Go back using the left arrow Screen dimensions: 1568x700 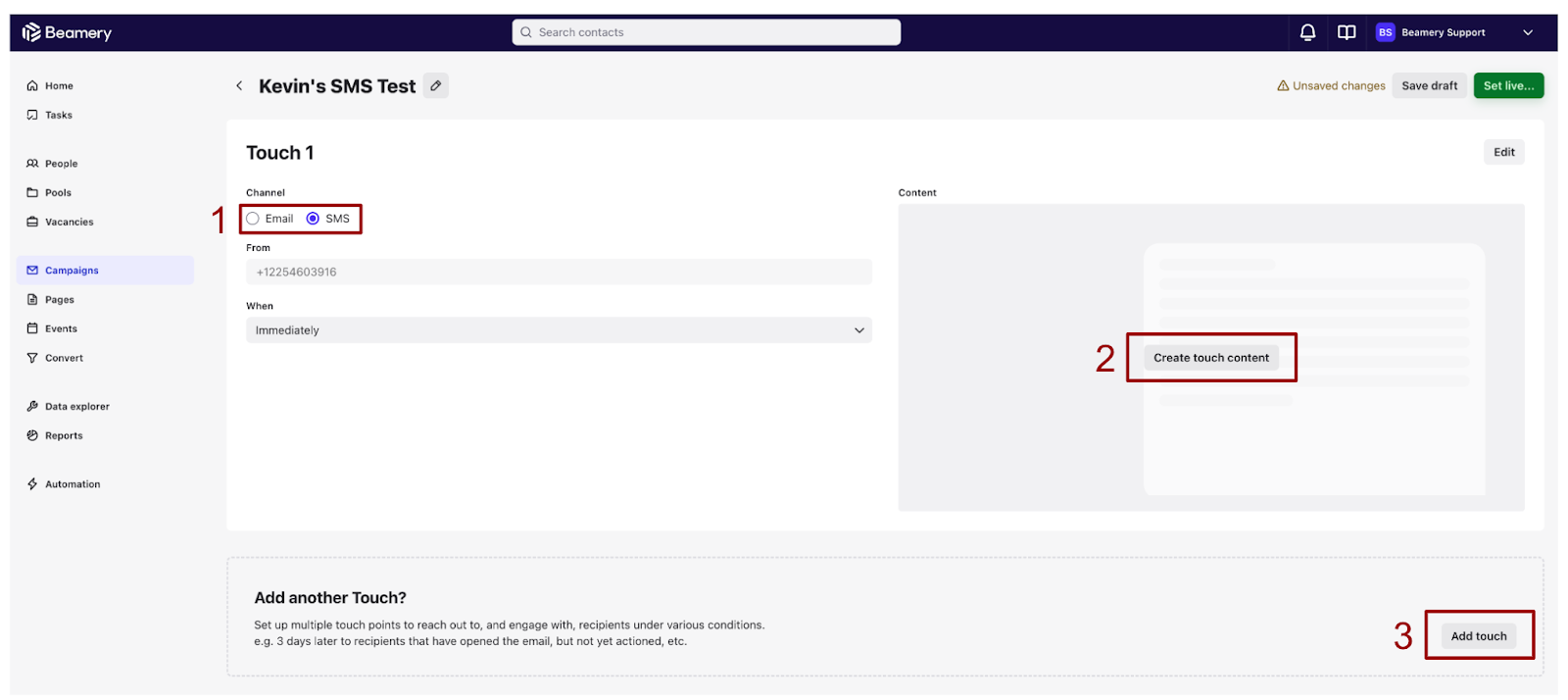[239, 86]
